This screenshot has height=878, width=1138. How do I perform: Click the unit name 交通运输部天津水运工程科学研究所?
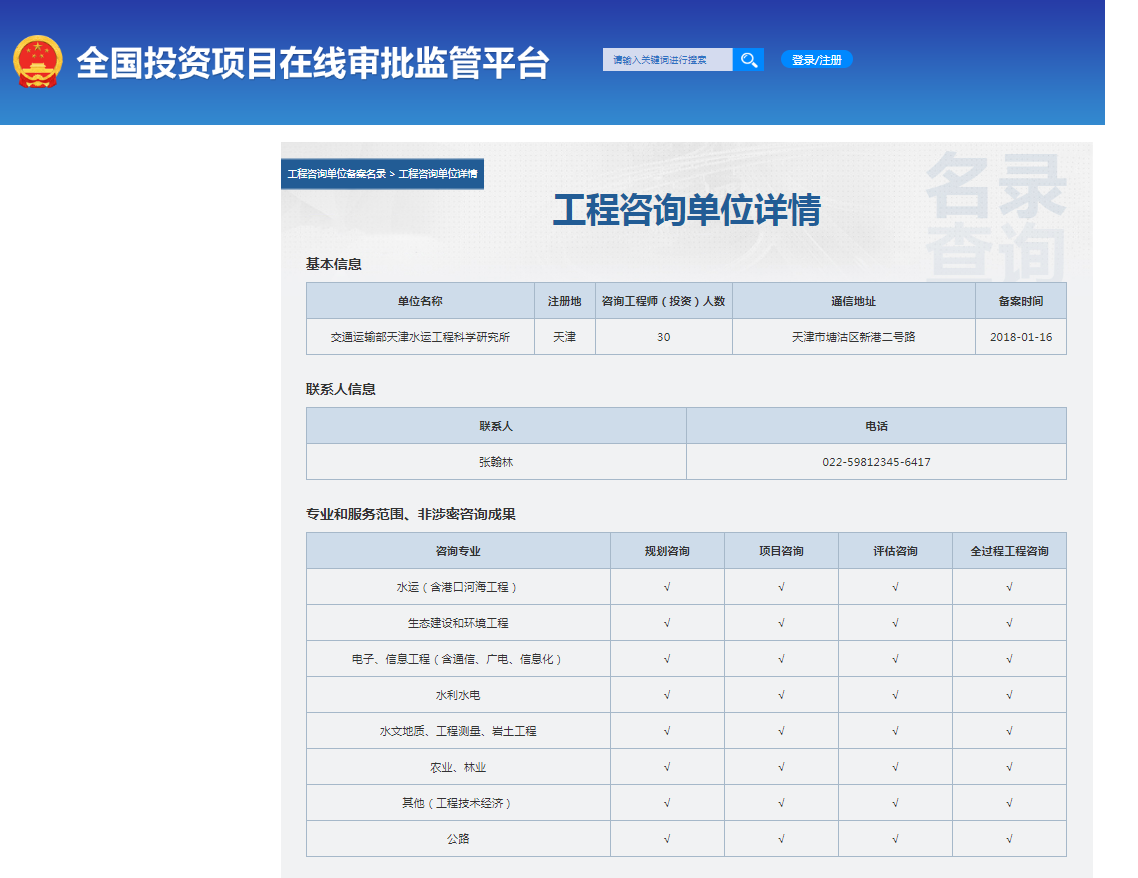coord(420,336)
